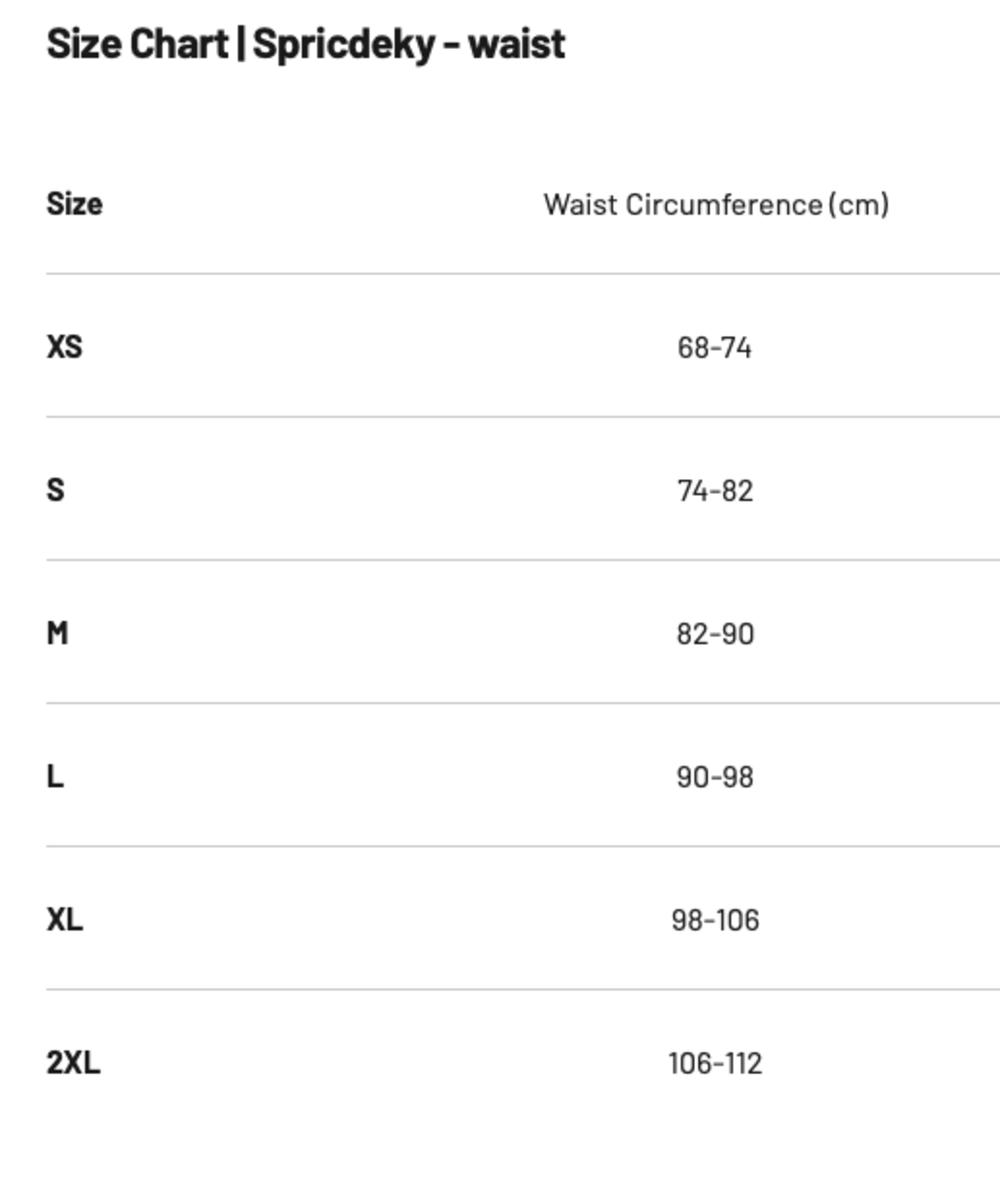Select the XL size label
The image size is (1000, 1180).
tap(65, 919)
